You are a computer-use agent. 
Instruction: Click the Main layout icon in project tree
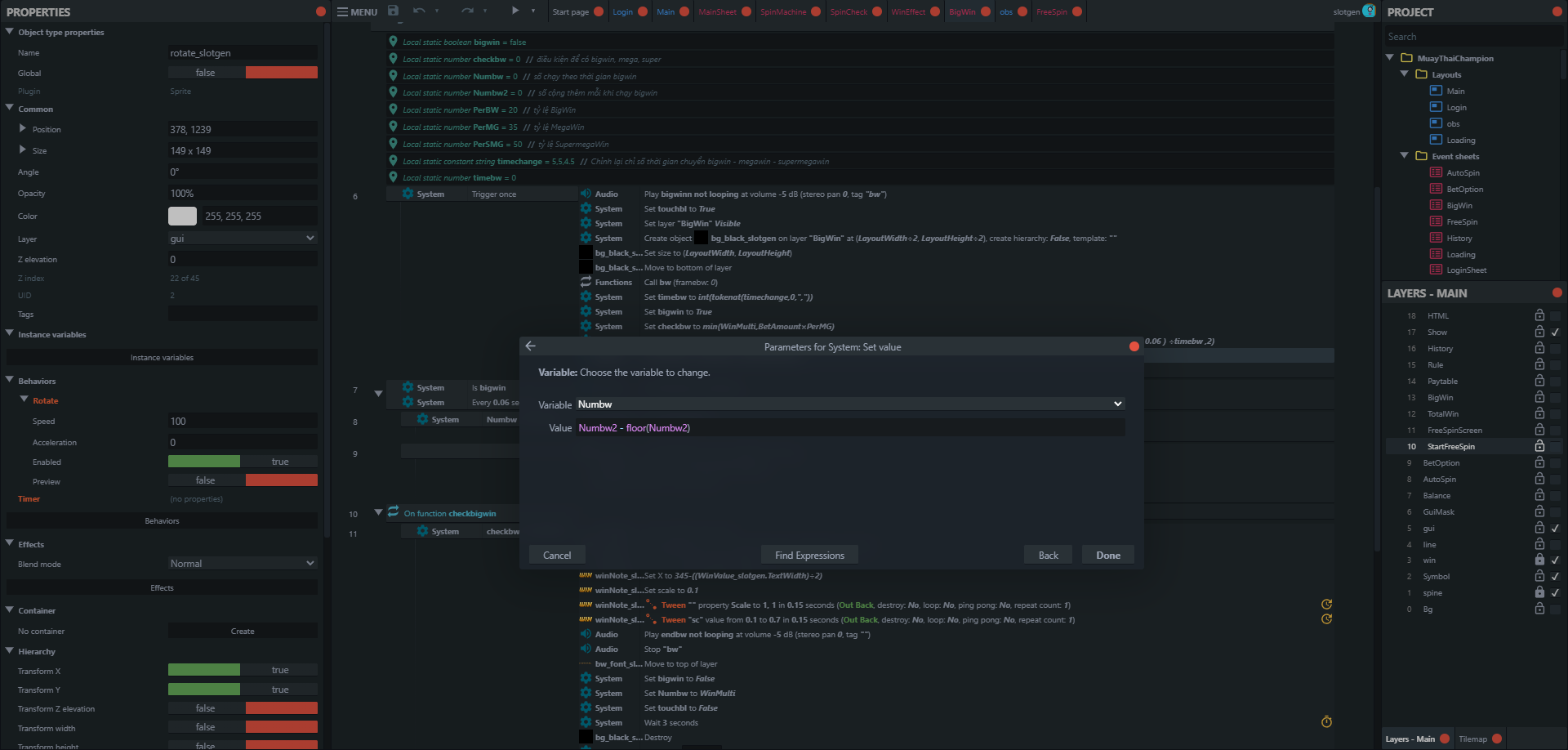[1436, 91]
